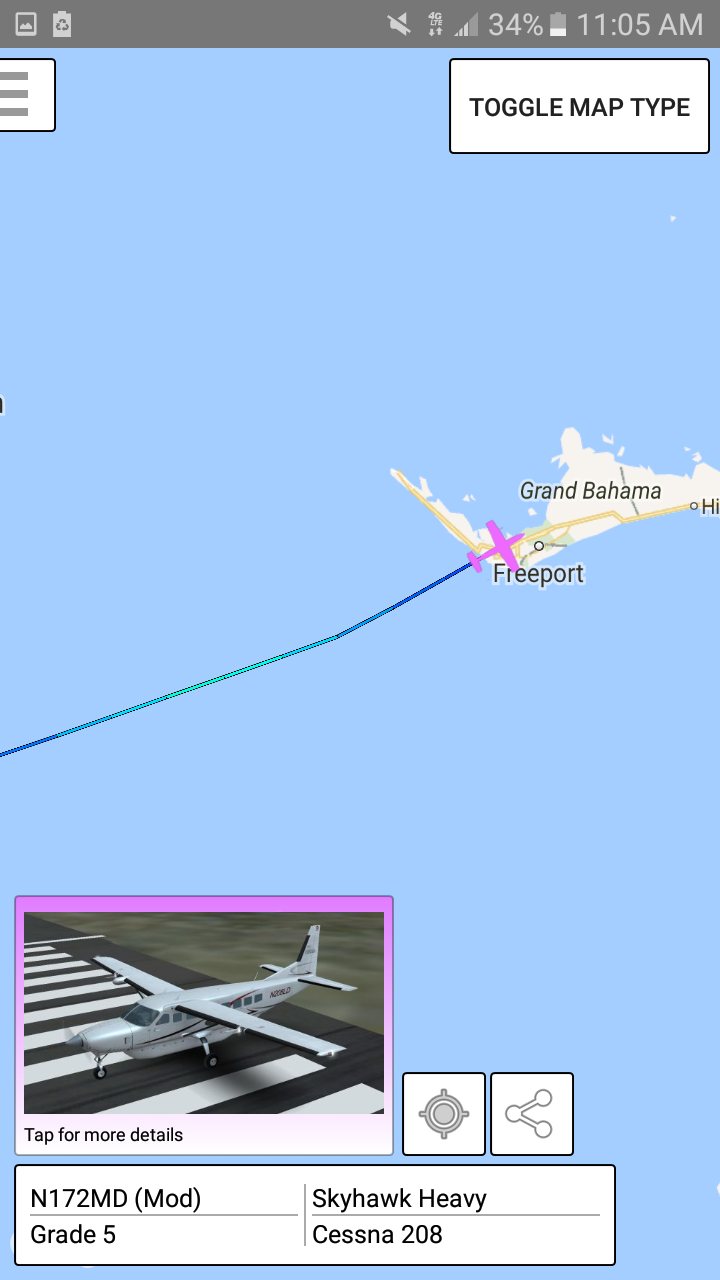Image resolution: width=720 pixels, height=1280 pixels.
Task: Tap the Freeport airport circle marker
Action: pos(539,546)
